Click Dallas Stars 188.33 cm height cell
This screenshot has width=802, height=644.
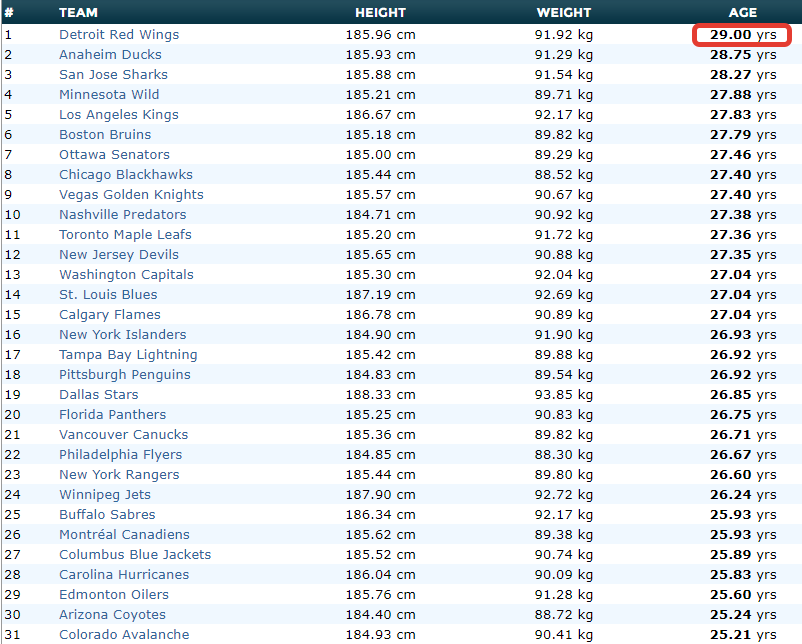(380, 395)
